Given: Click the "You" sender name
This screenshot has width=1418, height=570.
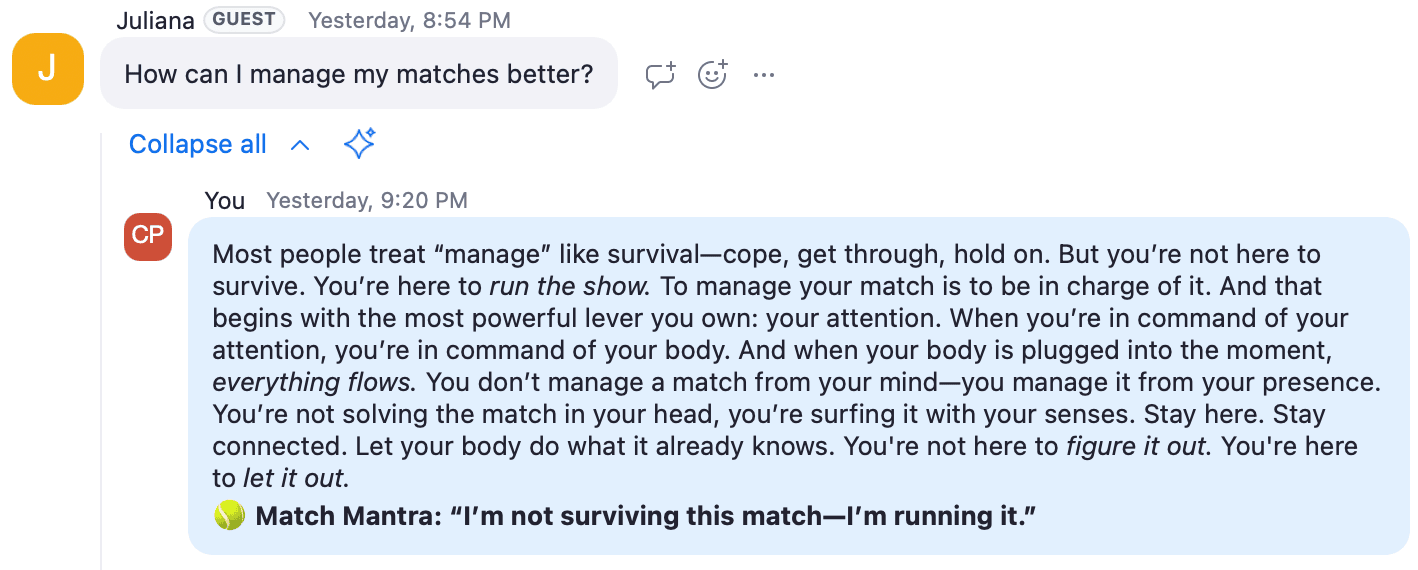Looking at the screenshot, I should point(225,200).
